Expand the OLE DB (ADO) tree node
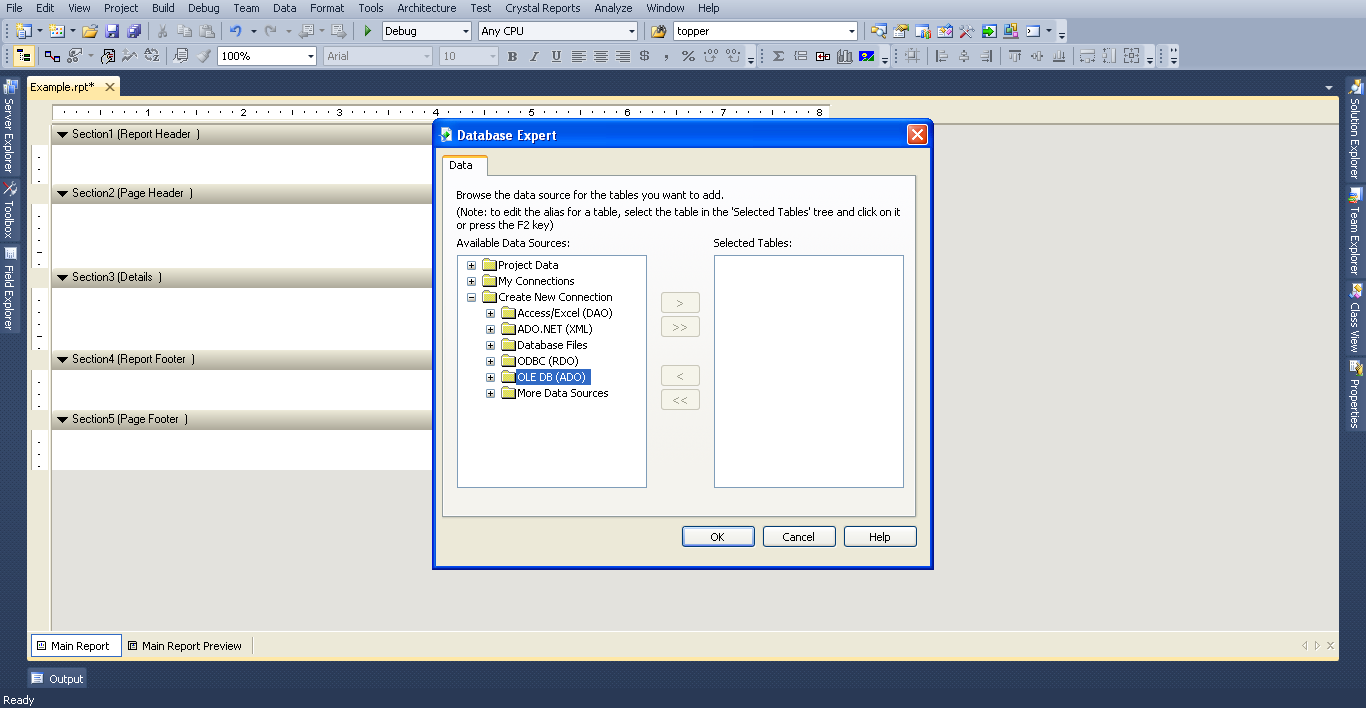 coord(490,377)
